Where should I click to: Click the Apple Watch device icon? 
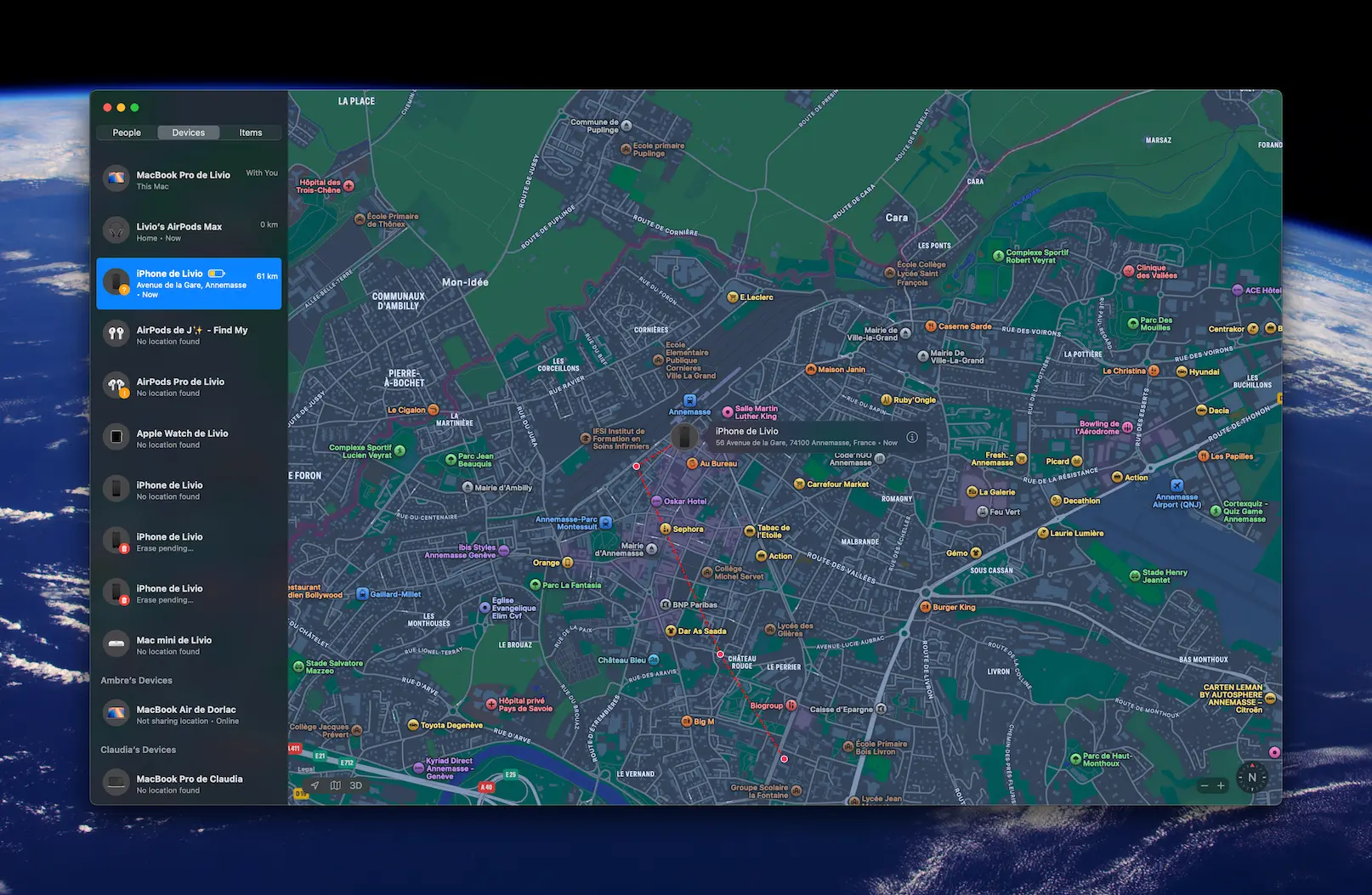tap(116, 437)
